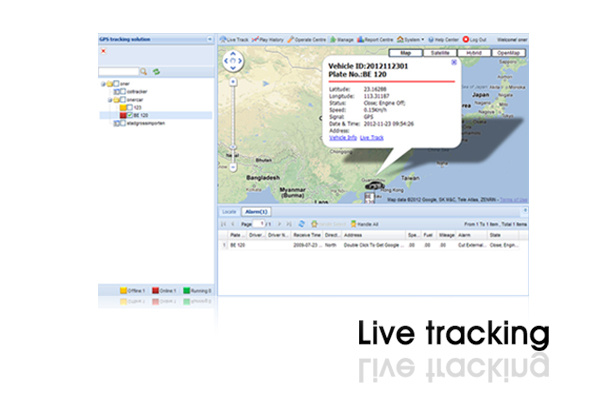Select the cotracker tree item
Screen dimensions: 600x400
(x=137, y=92)
